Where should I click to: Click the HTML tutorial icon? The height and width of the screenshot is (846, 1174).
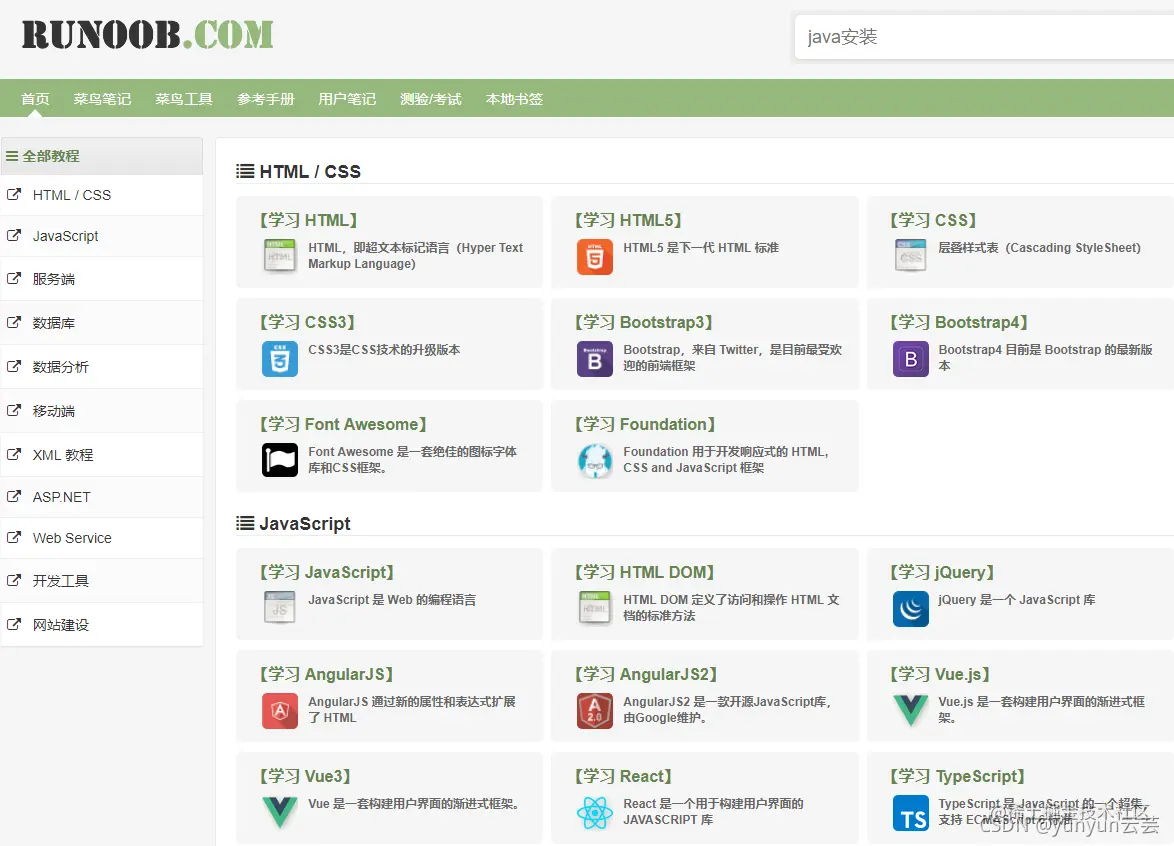click(x=280, y=256)
